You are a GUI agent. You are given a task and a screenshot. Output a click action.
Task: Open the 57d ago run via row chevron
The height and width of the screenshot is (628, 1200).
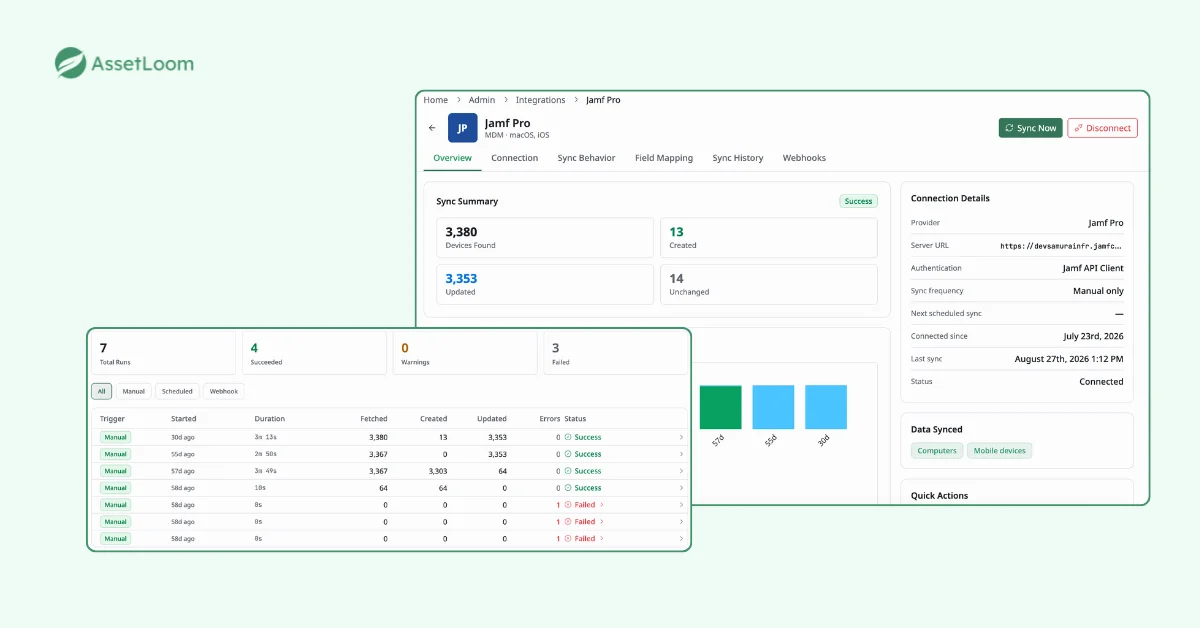(681, 471)
